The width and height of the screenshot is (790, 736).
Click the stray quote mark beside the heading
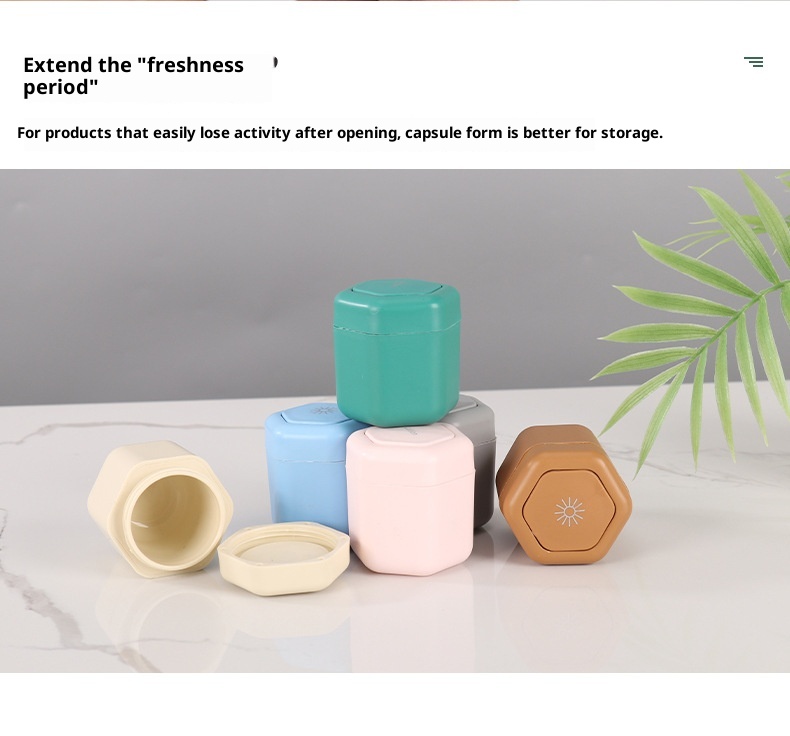click(276, 62)
